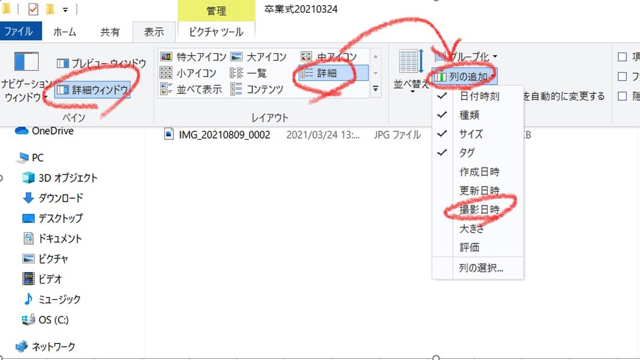Open Group by (グループ化) dropdown
Image resolution: width=640 pixels, height=360 pixels.
click(467, 56)
